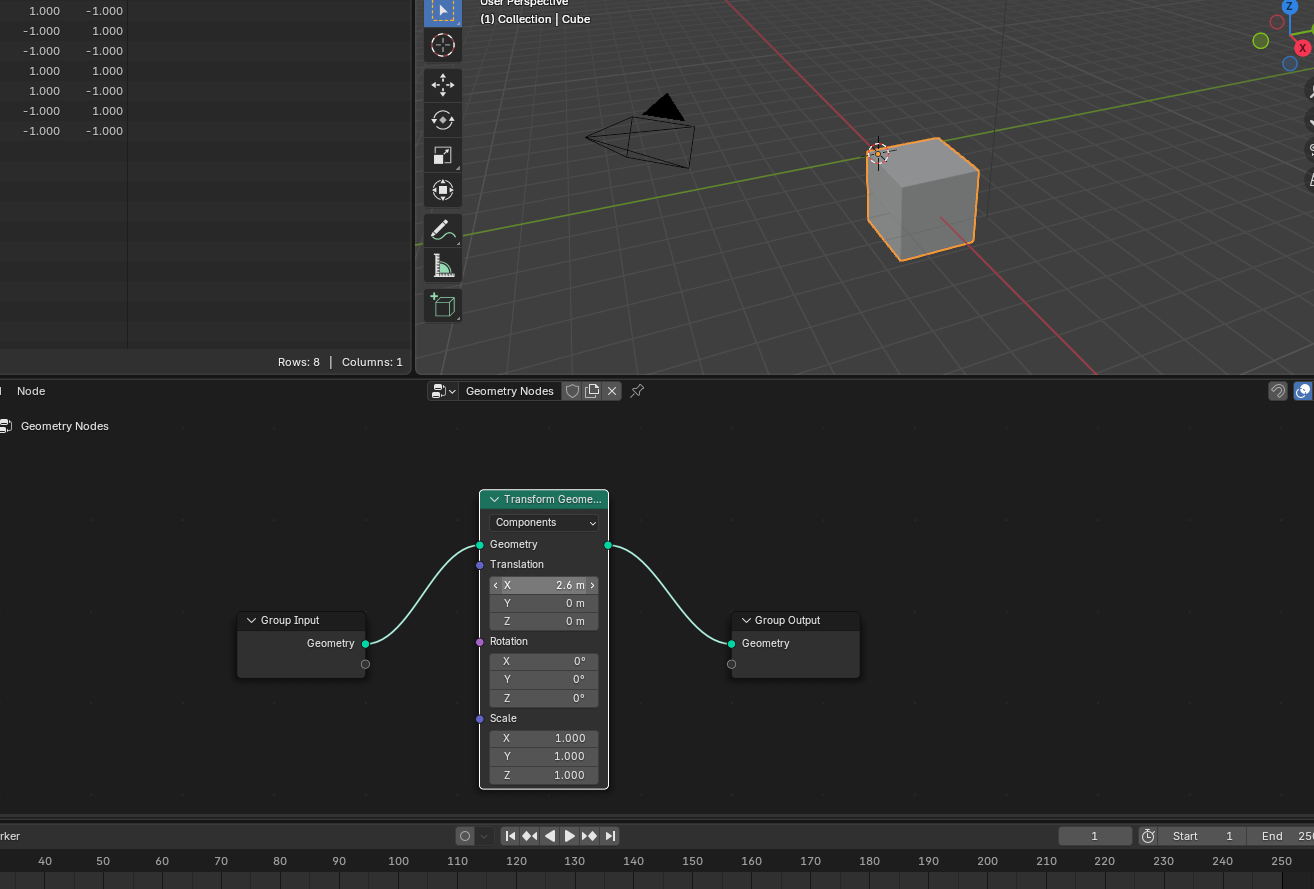This screenshot has width=1314, height=889.
Task: Activate the combined Transform tool
Action: coord(443,190)
